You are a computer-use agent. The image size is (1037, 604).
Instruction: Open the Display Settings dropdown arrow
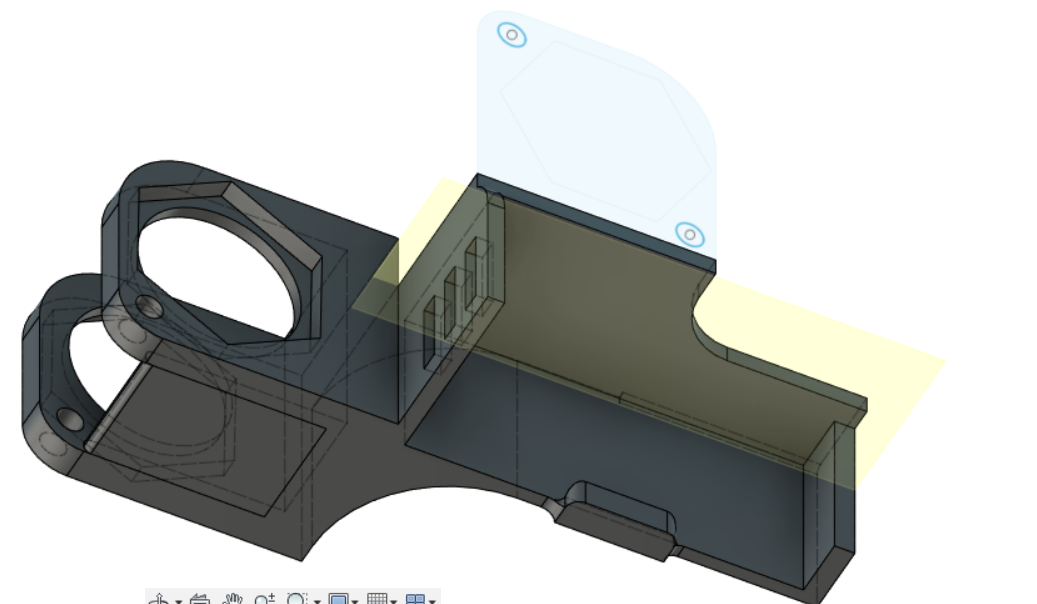pyautogui.click(x=355, y=601)
